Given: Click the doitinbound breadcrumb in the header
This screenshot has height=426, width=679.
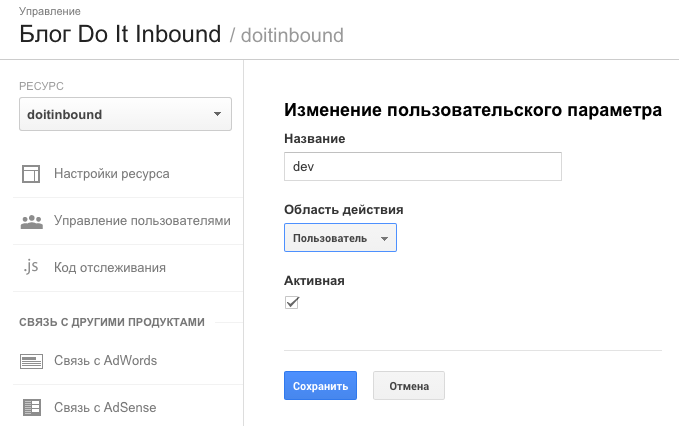Looking at the screenshot, I should click(x=292, y=36).
